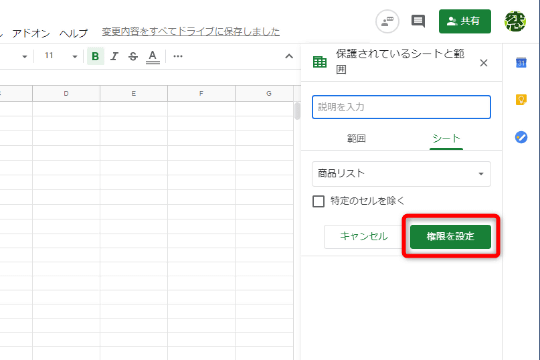Apply italic formatting

pos(114,56)
